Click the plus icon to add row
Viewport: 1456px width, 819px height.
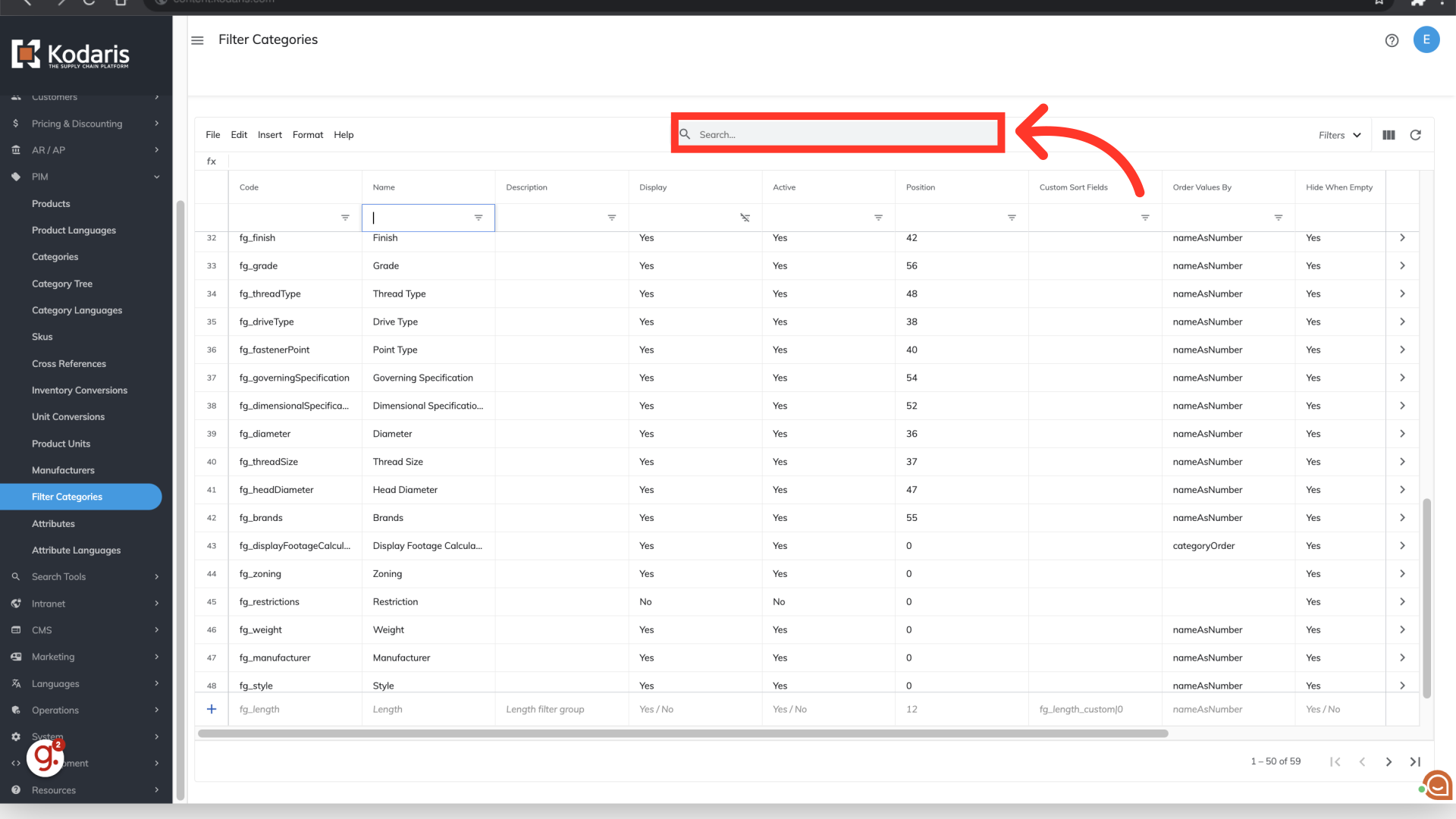212,709
